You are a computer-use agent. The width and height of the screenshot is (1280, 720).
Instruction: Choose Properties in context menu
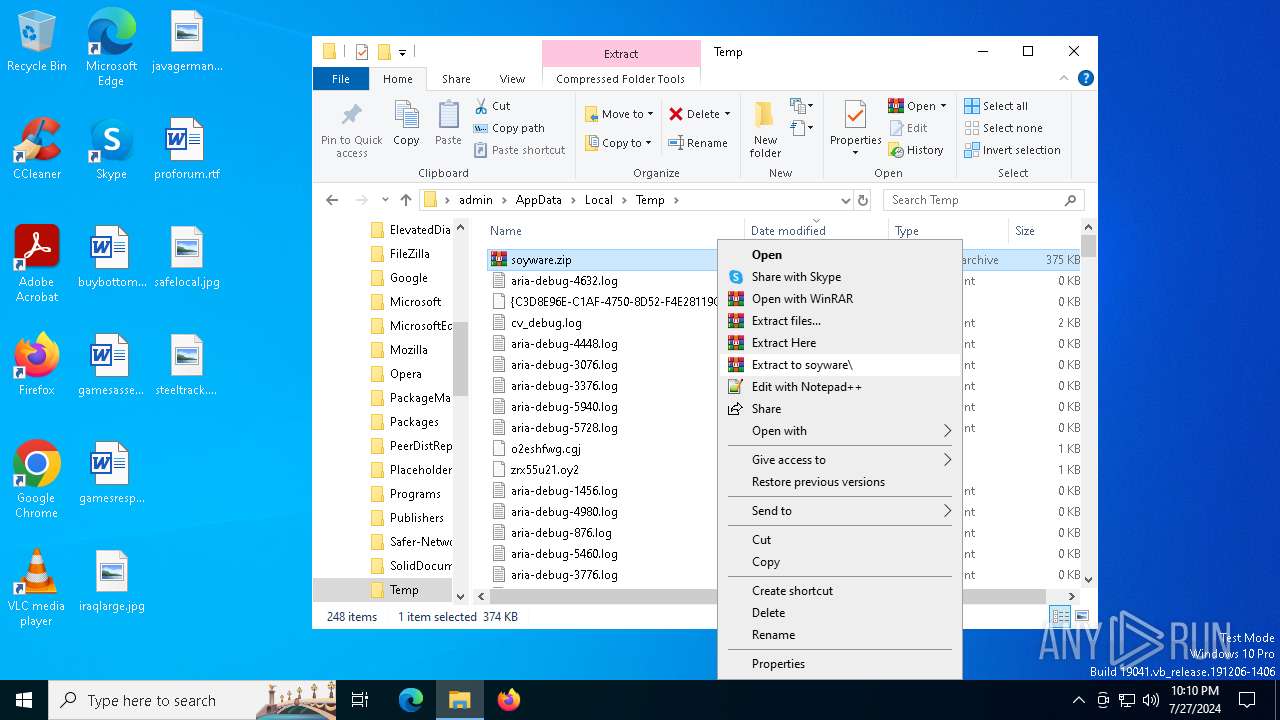pyautogui.click(x=840, y=664)
